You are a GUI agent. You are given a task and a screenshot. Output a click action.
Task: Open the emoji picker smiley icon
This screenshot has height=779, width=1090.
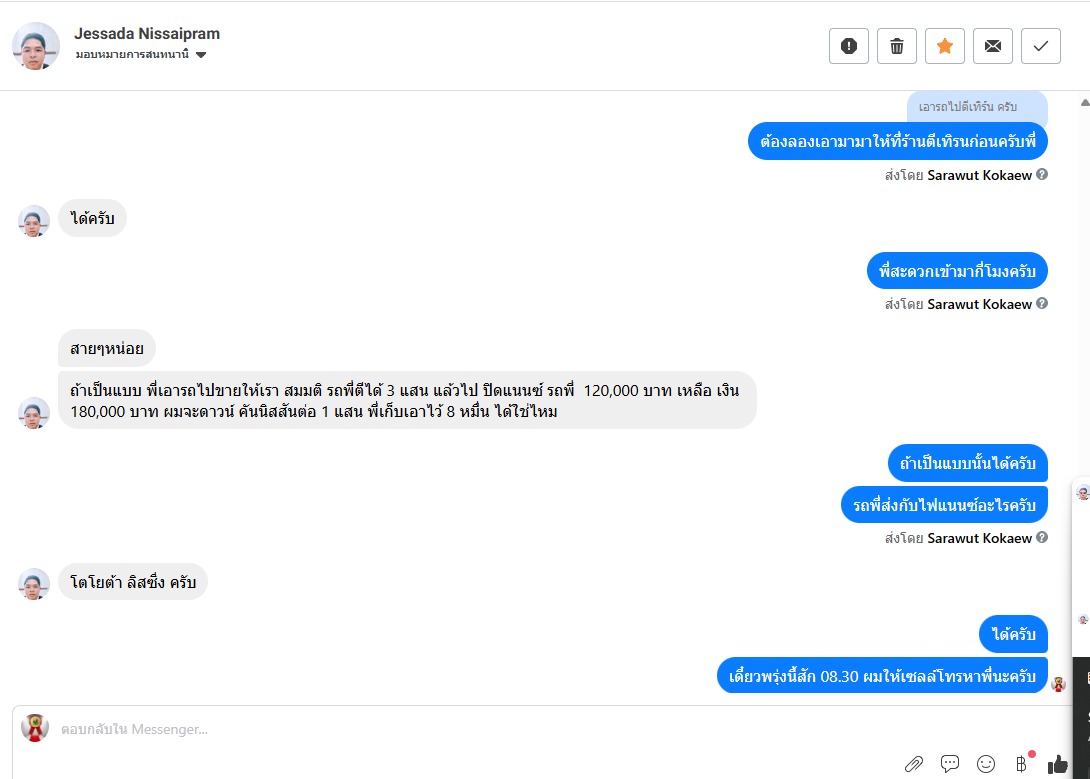tap(986, 764)
